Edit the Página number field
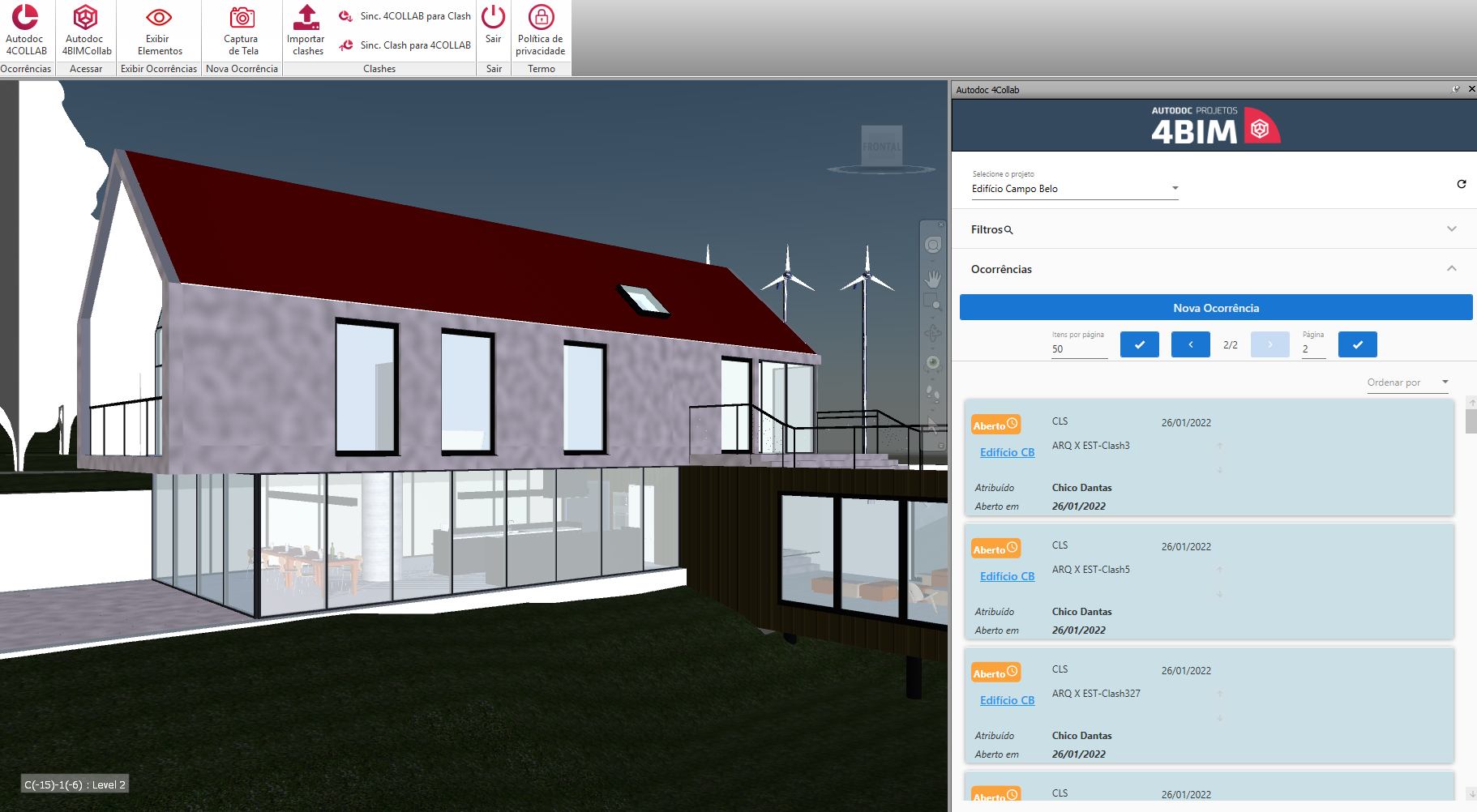The image size is (1477, 812). point(1313,349)
